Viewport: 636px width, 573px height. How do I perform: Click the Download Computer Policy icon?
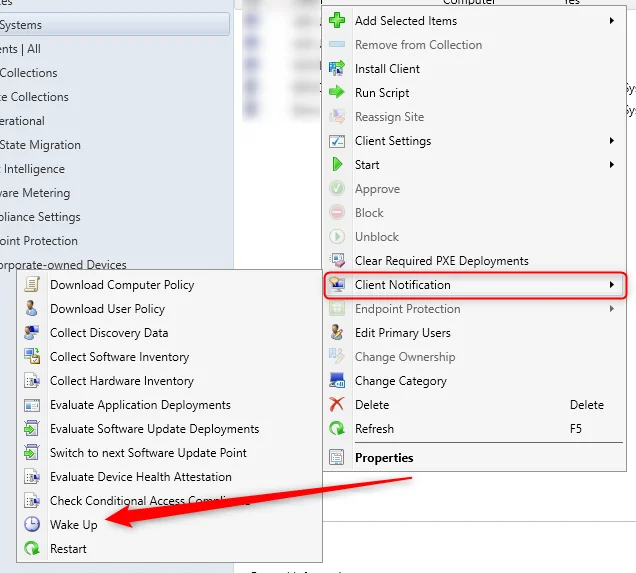click(x=32, y=285)
